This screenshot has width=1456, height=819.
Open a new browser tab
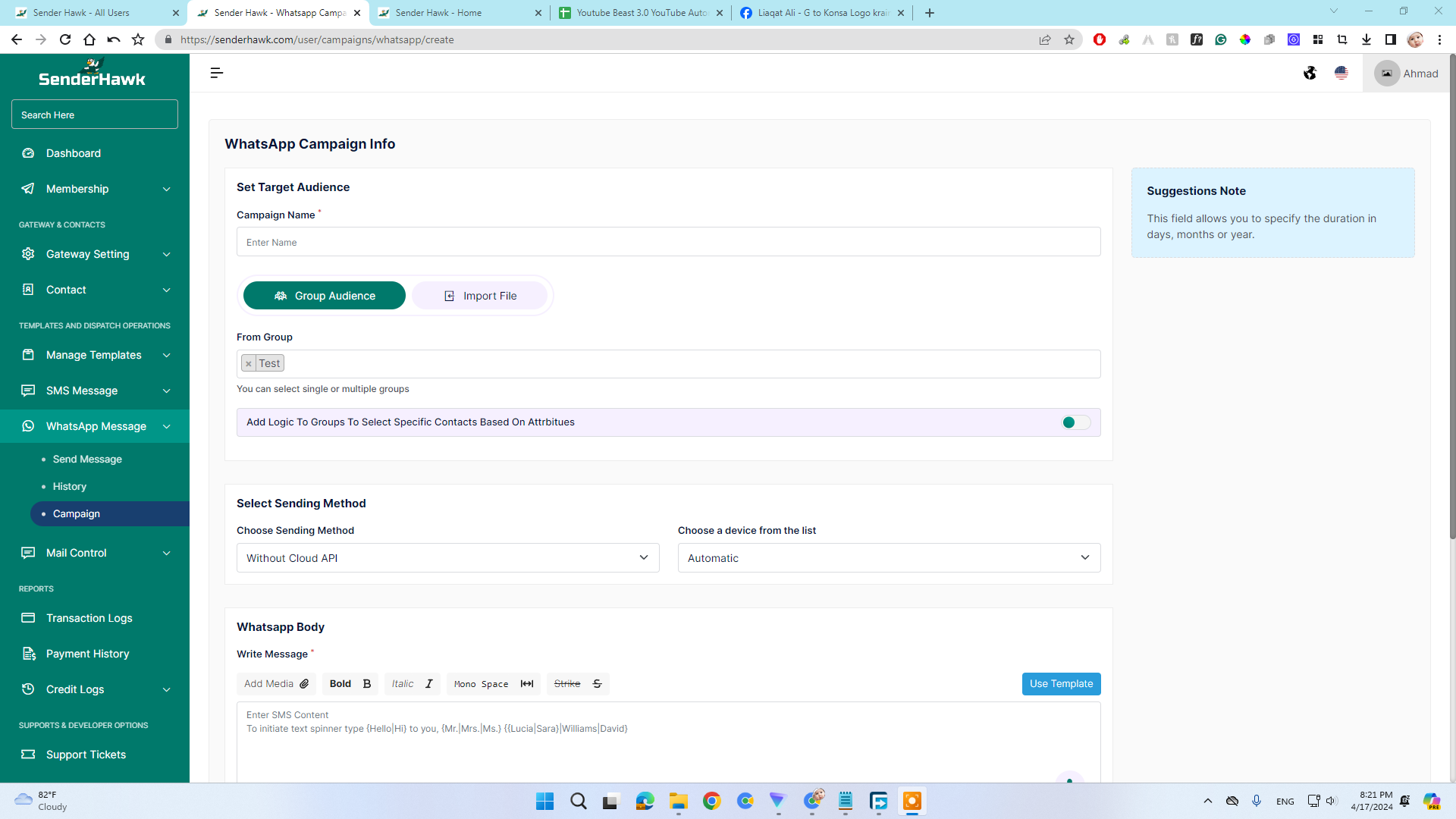[x=930, y=13]
